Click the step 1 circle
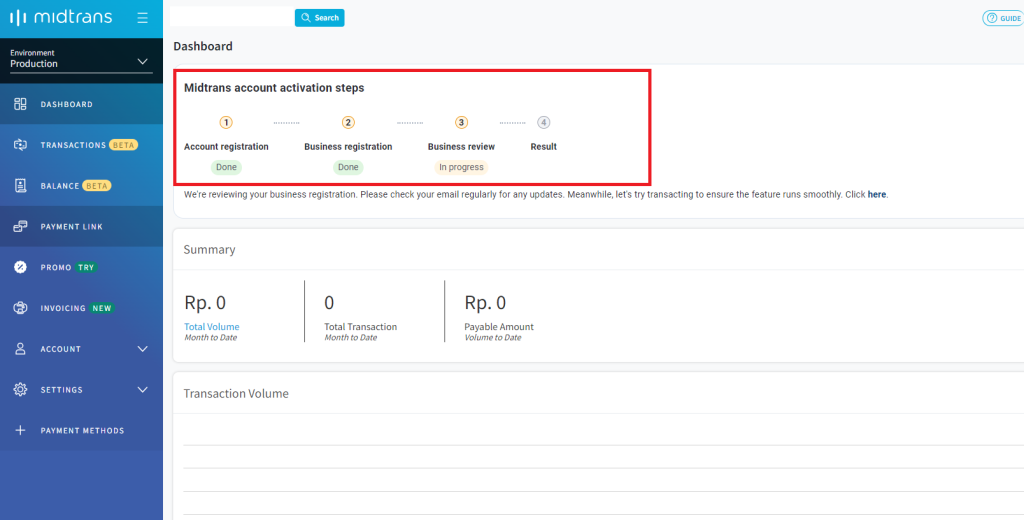The image size is (1024, 520). pyautogui.click(x=226, y=122)
